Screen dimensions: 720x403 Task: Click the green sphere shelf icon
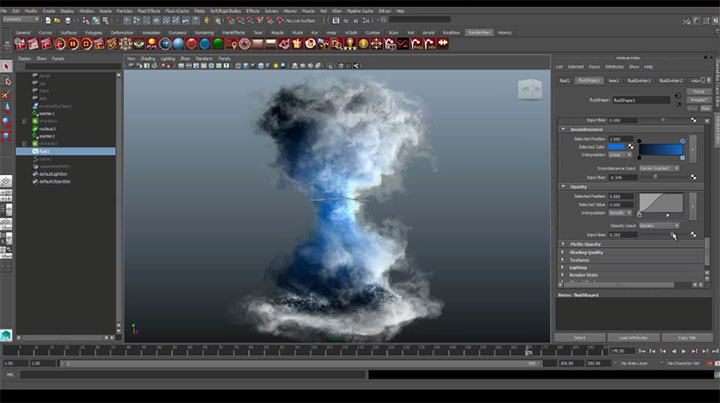(218, 44)
